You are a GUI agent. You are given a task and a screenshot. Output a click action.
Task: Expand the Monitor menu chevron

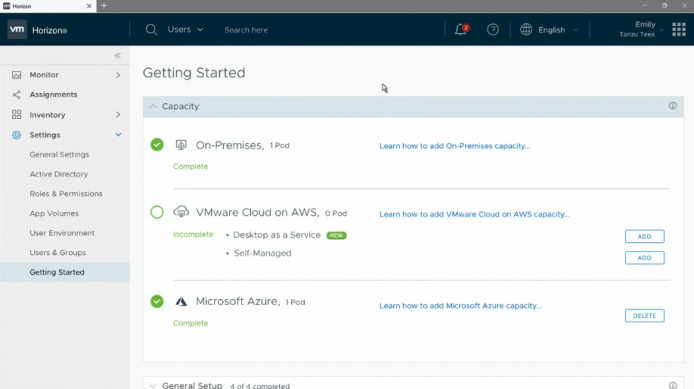click(x=118, y=75)
